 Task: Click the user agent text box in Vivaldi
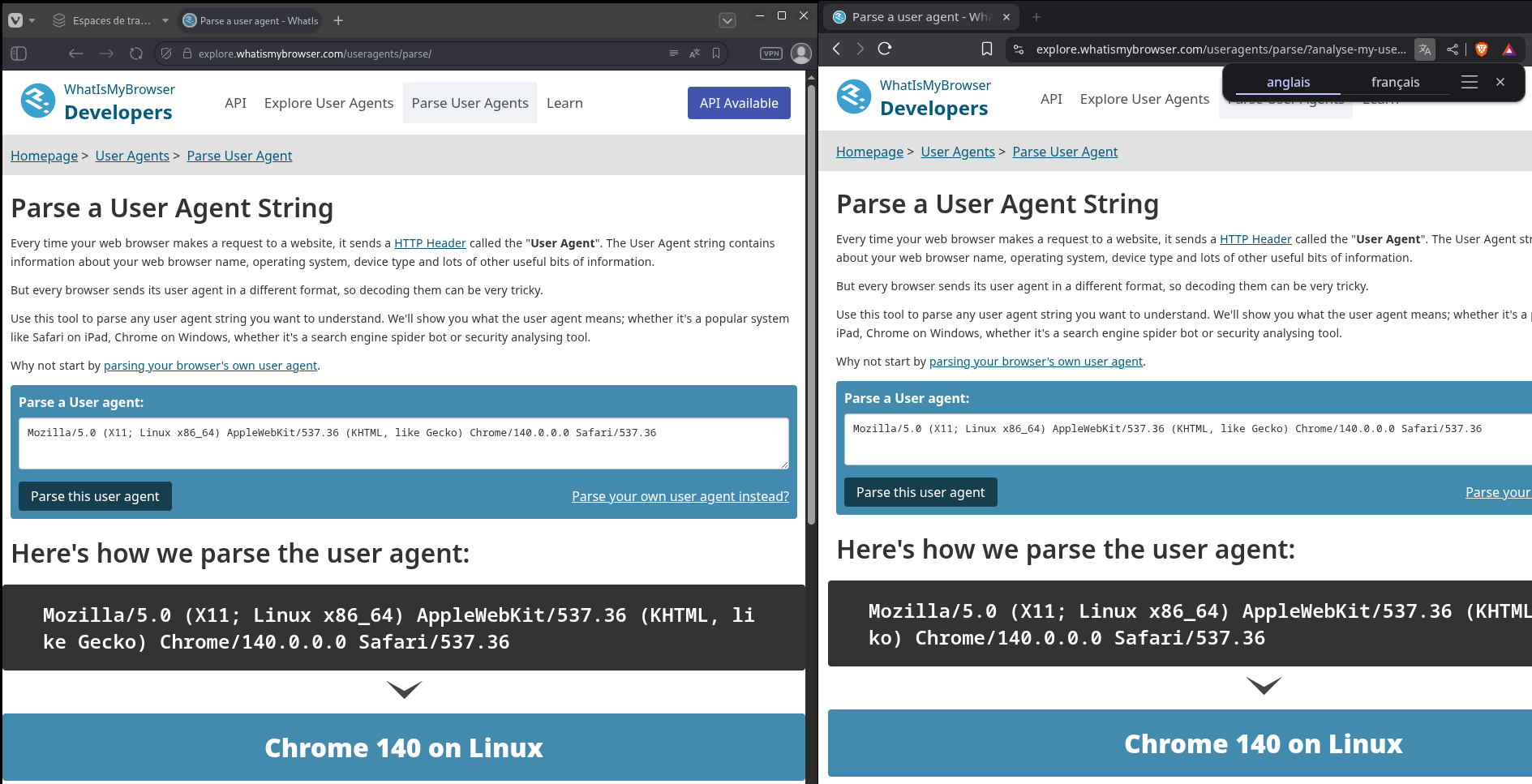[403, 443]
